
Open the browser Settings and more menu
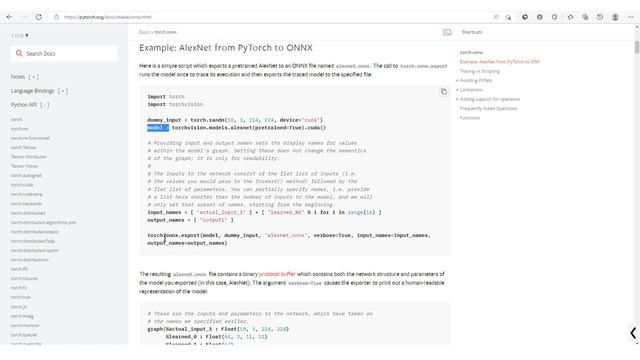[x=631, y=17]
